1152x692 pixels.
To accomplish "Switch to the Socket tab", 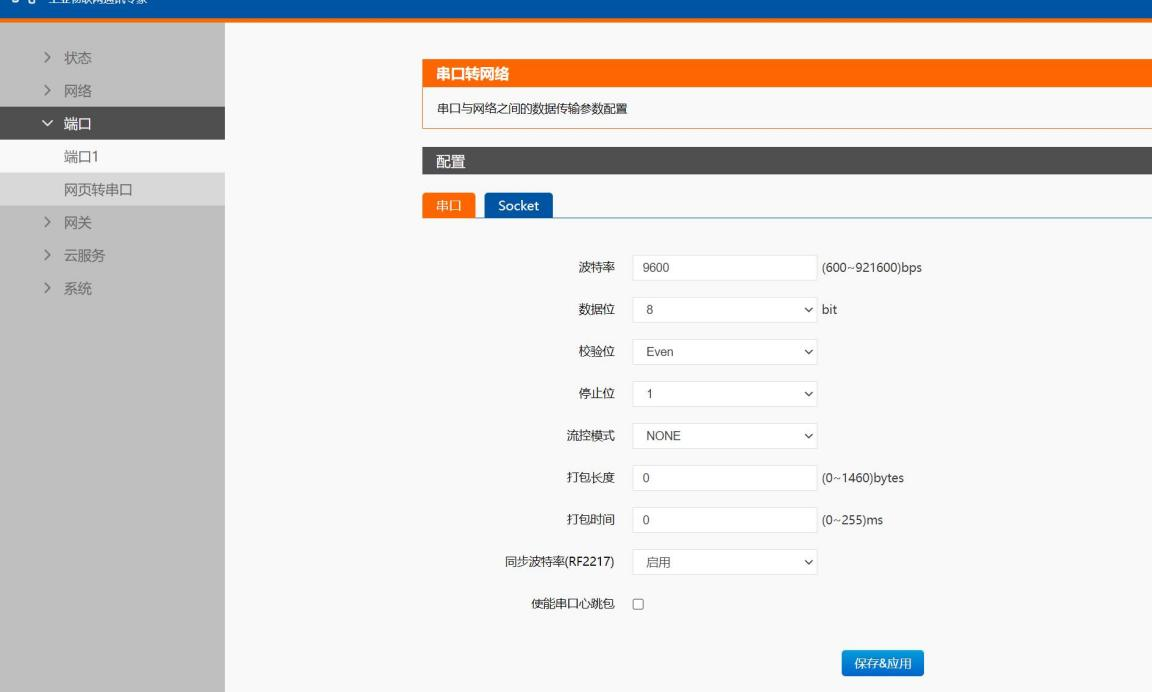I will pos(518,205).
